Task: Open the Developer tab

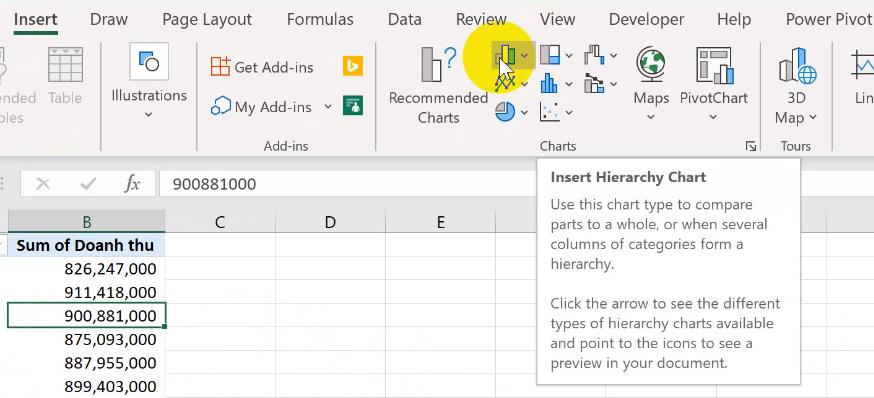Action: 646,20
